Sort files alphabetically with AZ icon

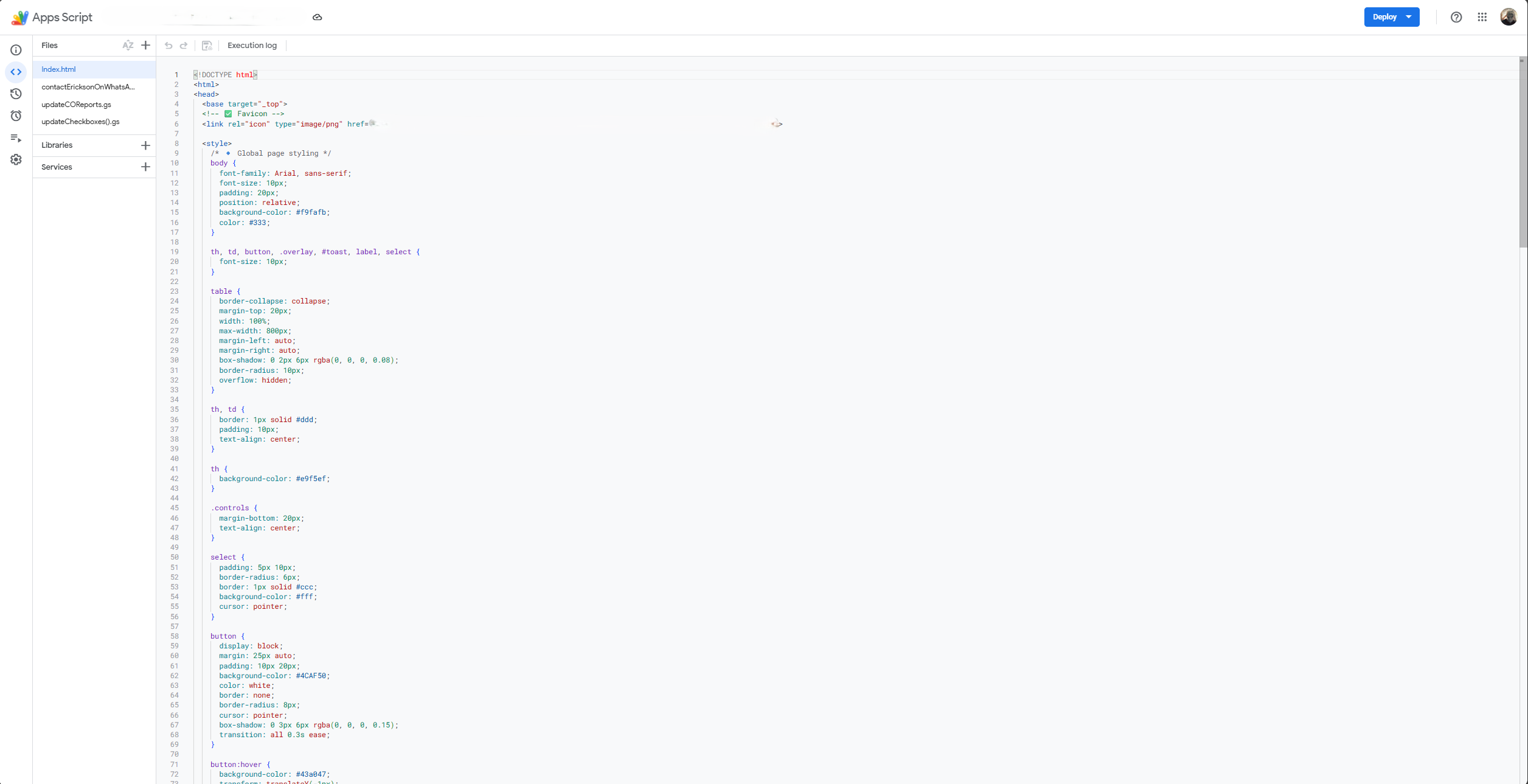coord(128,46)
